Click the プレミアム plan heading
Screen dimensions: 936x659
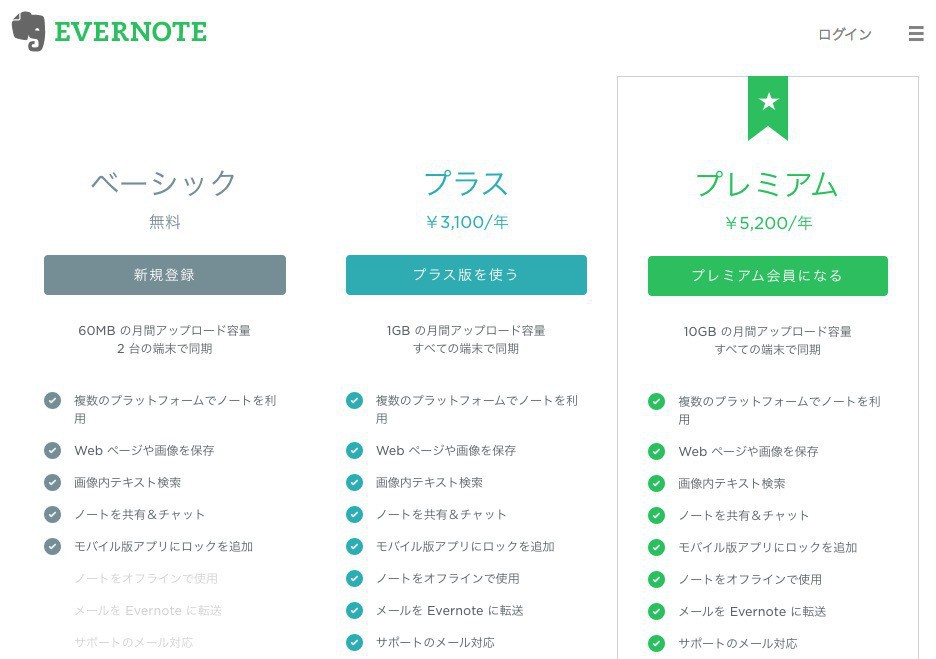point(767,184)
